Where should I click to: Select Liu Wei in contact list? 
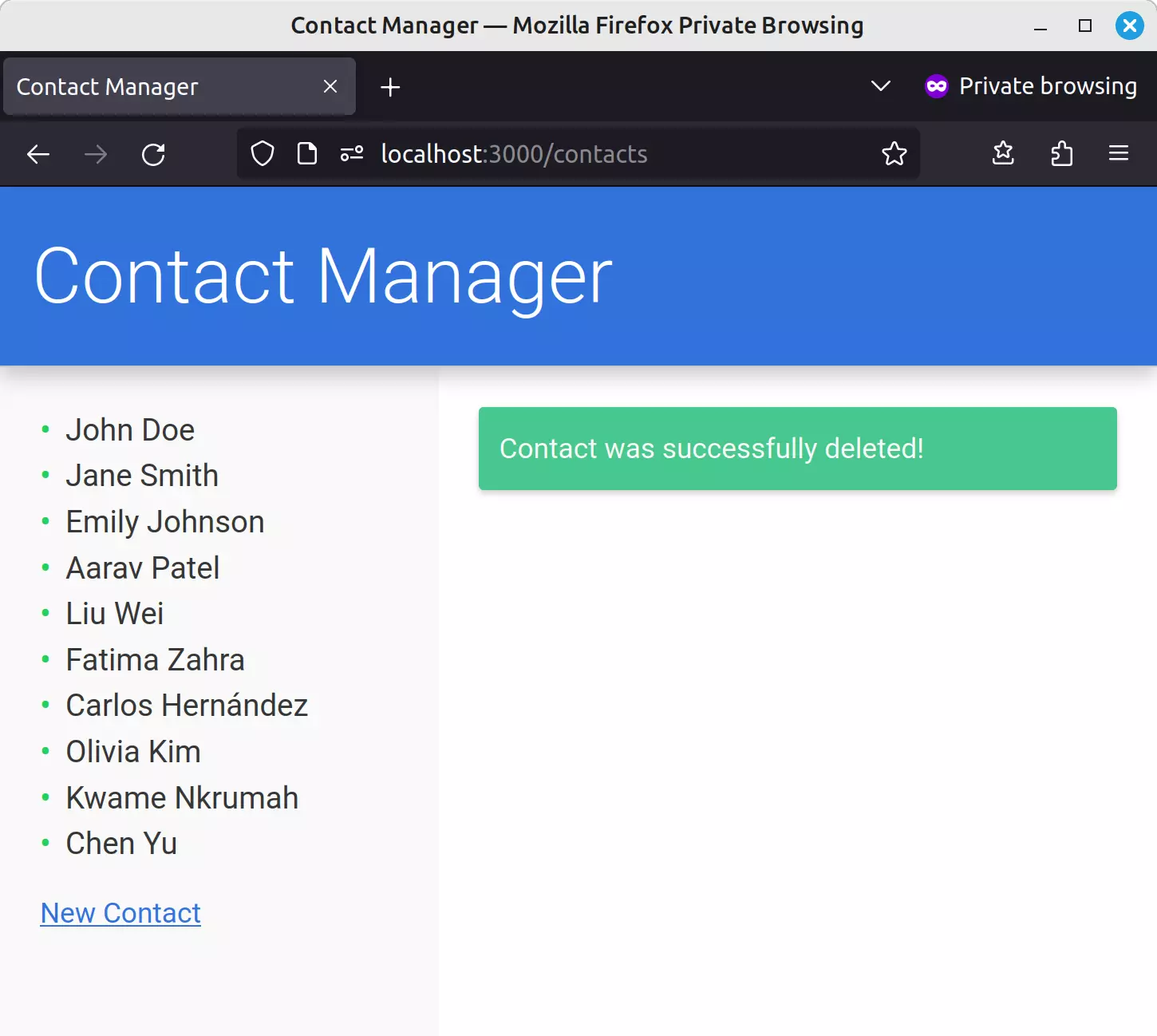(115, 614)
